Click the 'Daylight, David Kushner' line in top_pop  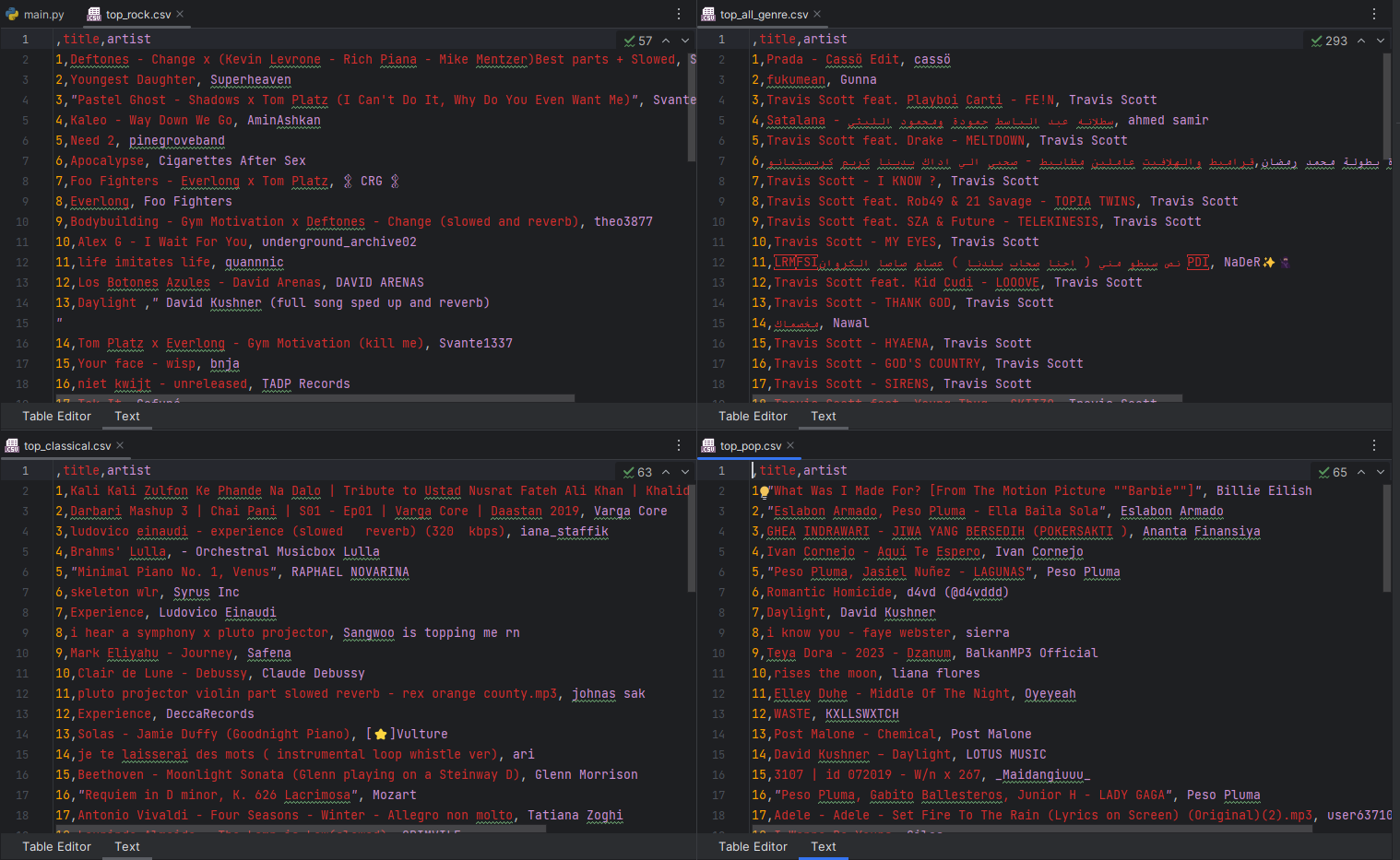843,613
